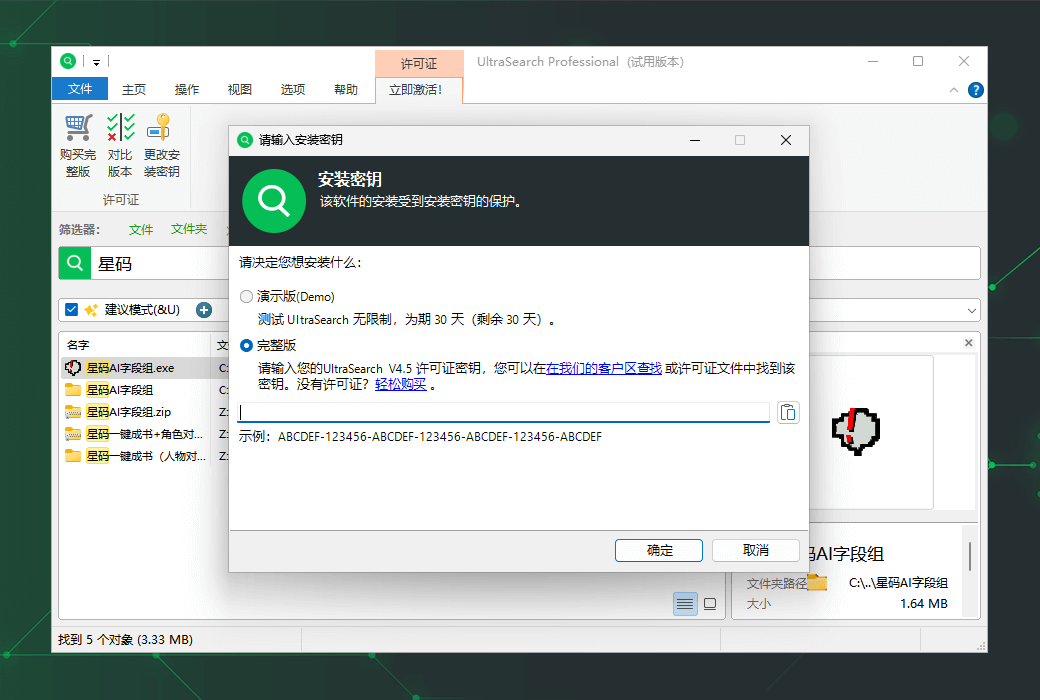This screenshot has height=700, width=1040.
Task: Expand the search options dropdown chevron
Action: click(972, 311)
